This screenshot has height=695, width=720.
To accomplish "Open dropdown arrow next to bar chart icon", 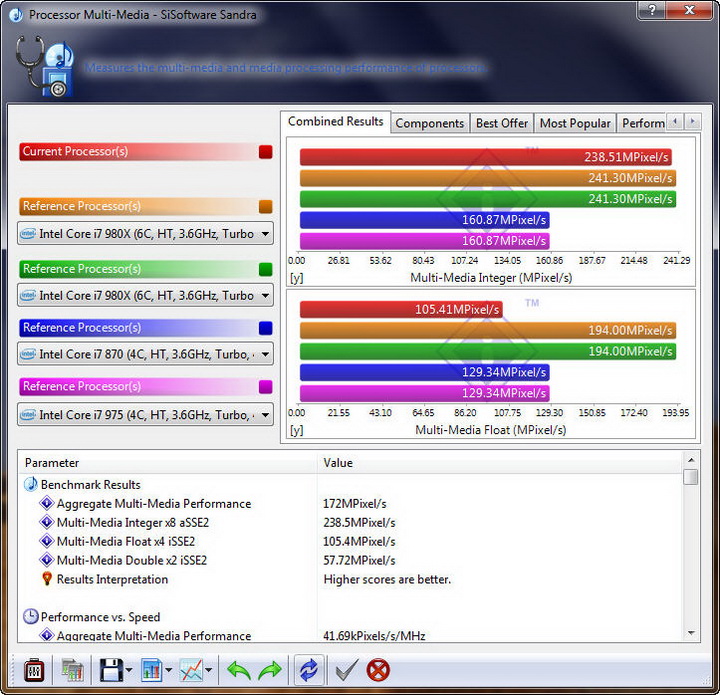I will click(x=169, y=671).
